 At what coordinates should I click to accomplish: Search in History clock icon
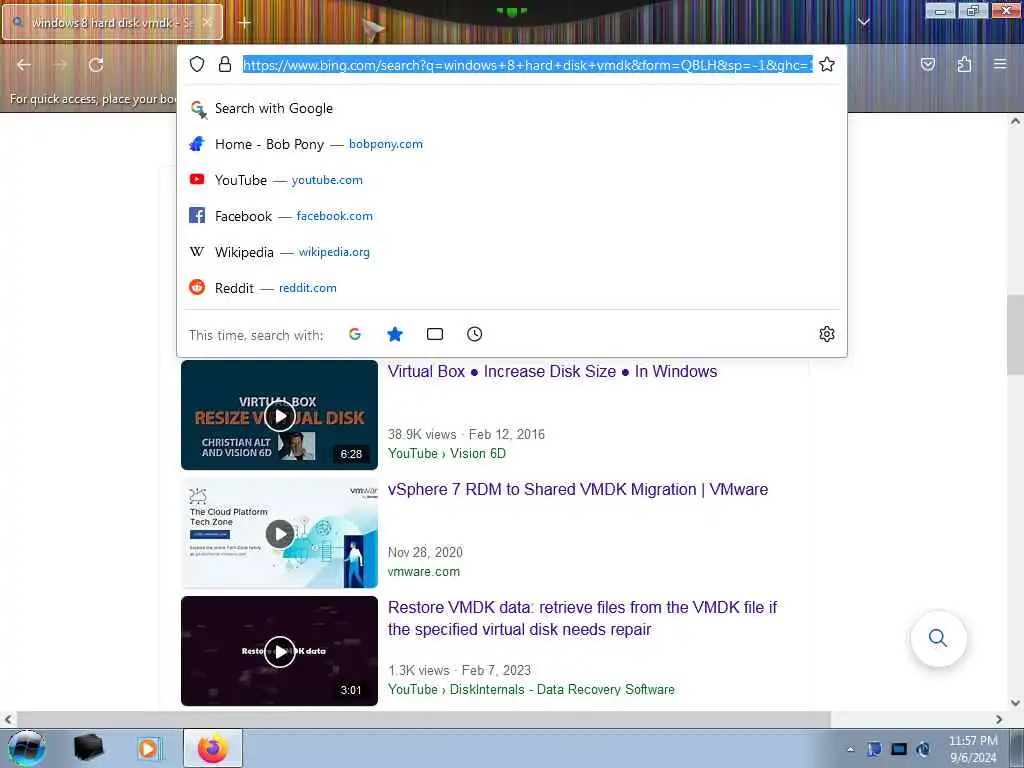click(x=475, y=334)
